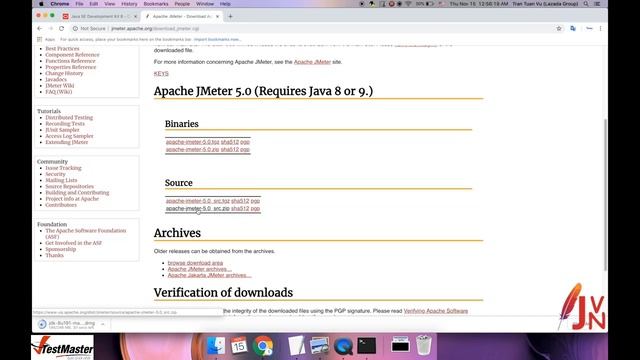Click the page vertical scrollbar
The height and width of the screenshot is (360, 640).
605,194
